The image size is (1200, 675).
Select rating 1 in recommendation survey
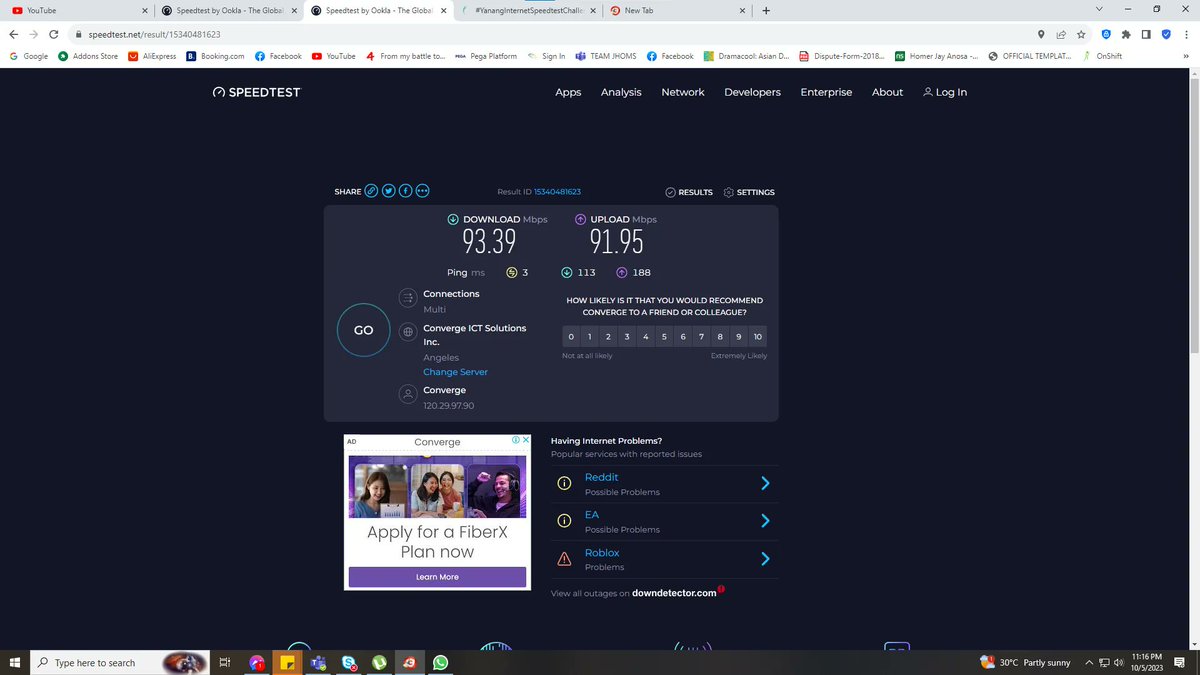(590, 337)
